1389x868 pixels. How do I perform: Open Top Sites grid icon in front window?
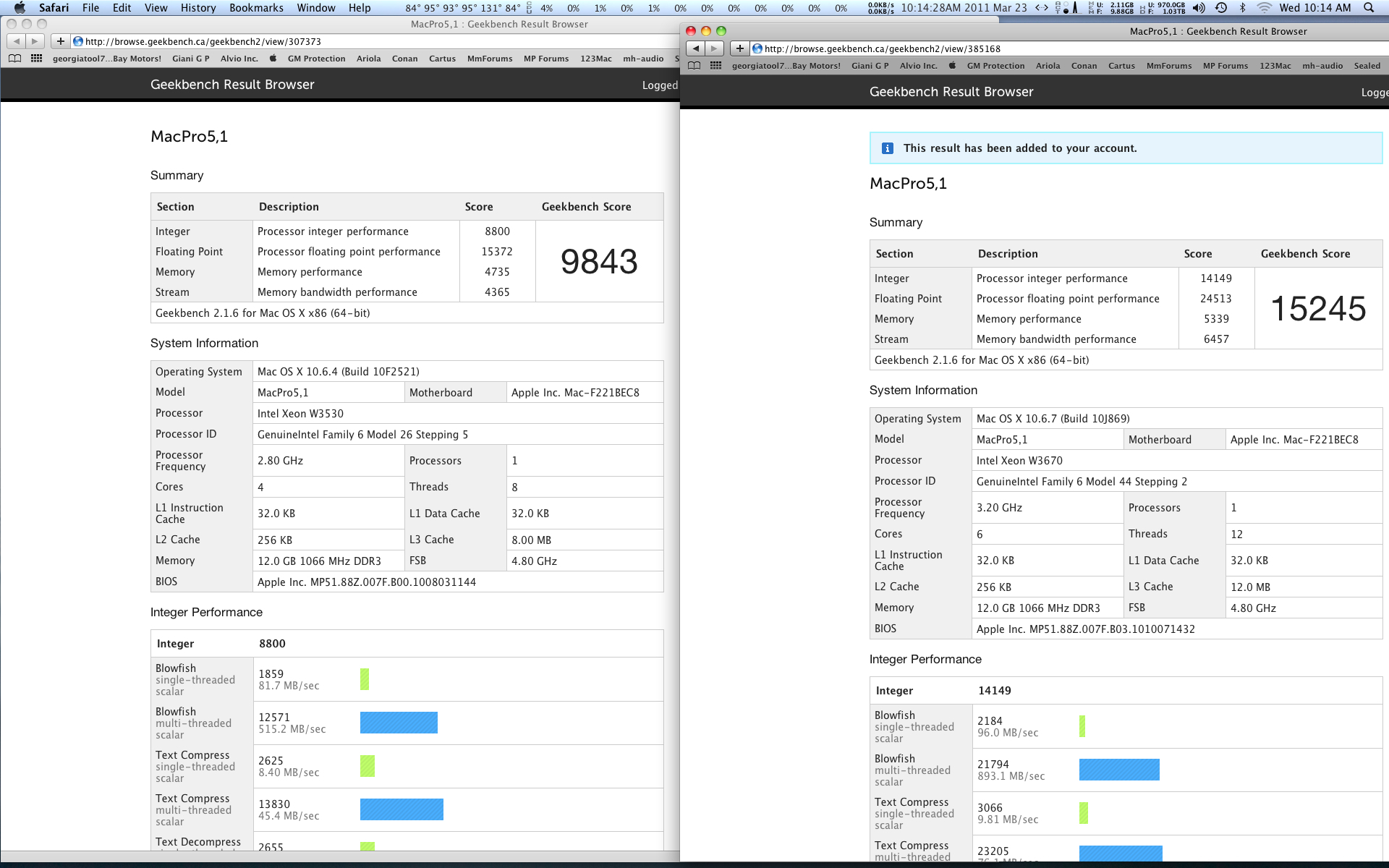(x=716, y=66)
